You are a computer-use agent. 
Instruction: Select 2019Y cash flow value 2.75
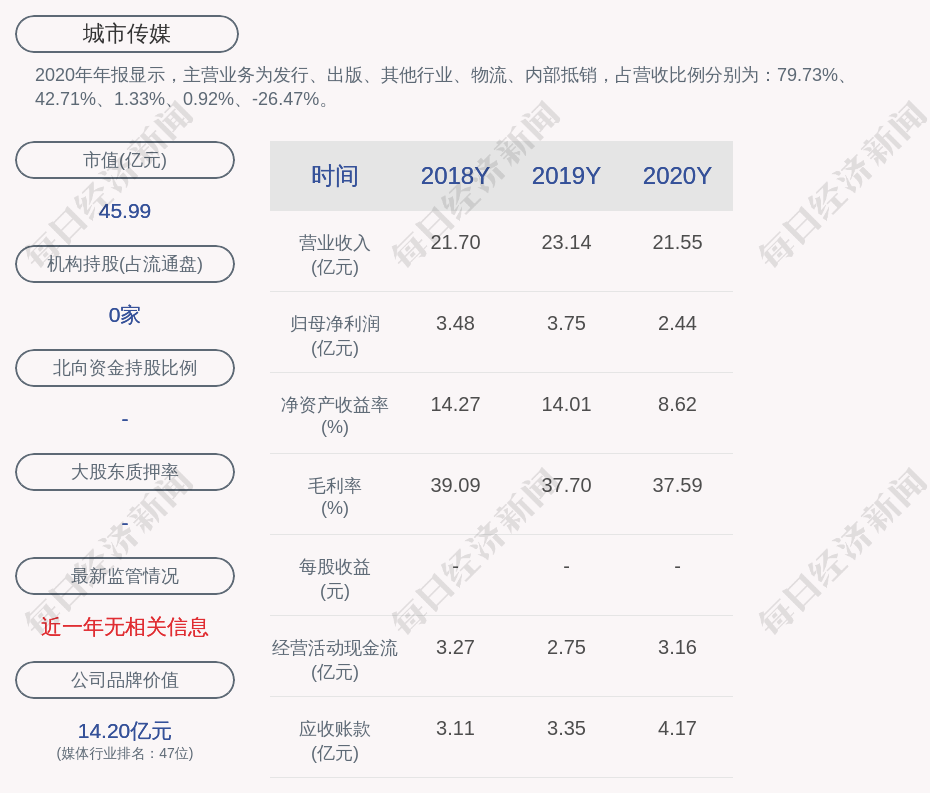[566, 647]
